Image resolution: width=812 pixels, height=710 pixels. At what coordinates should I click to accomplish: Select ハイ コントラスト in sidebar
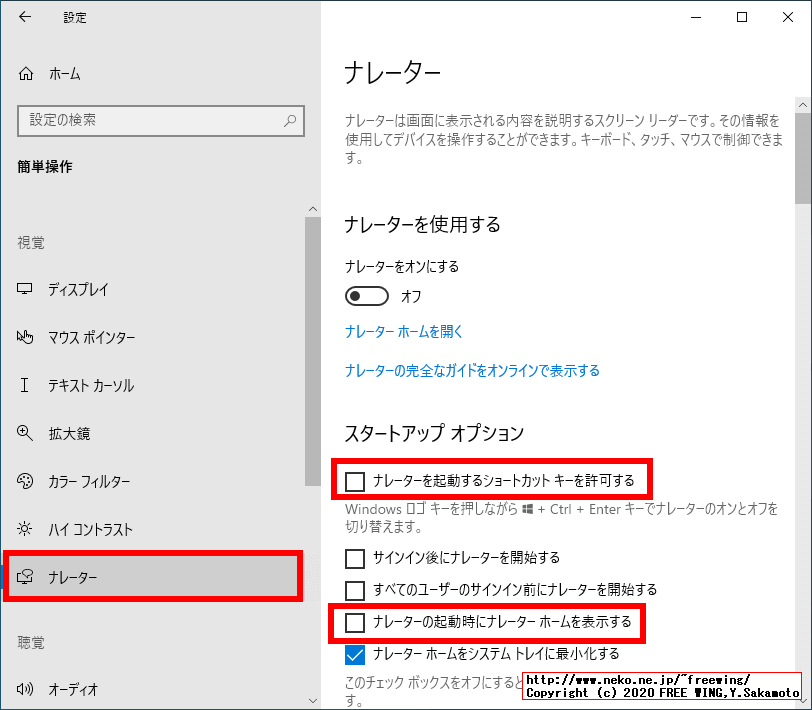click(91, 529)
